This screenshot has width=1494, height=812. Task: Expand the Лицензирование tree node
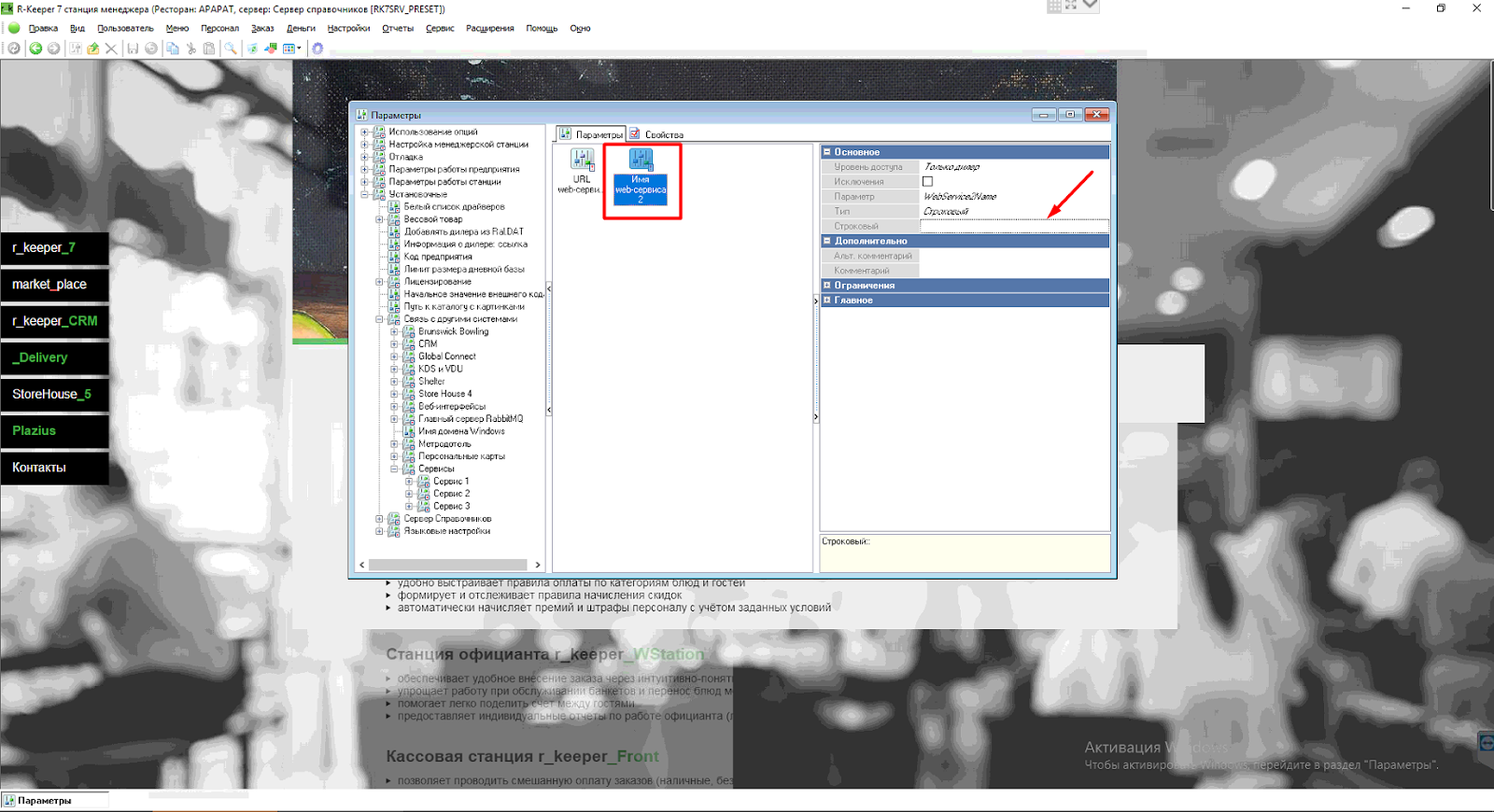tap(380, 282)
